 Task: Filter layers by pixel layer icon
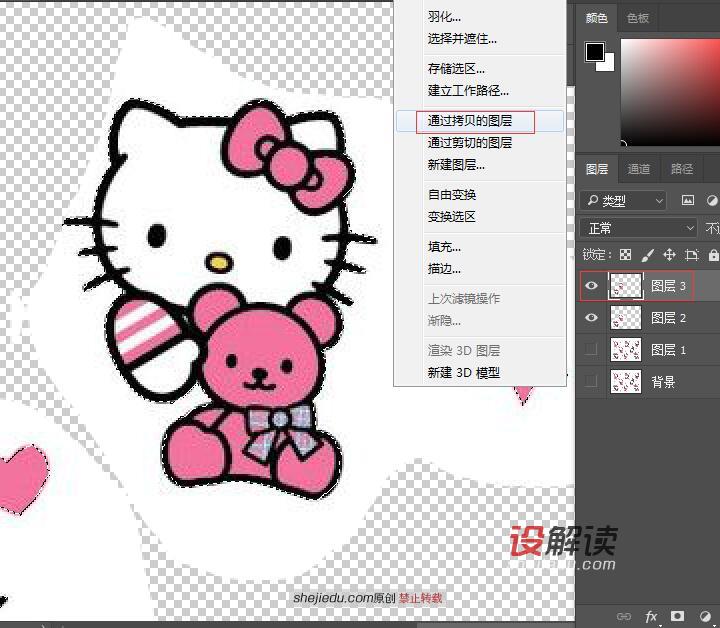(687, 200)
